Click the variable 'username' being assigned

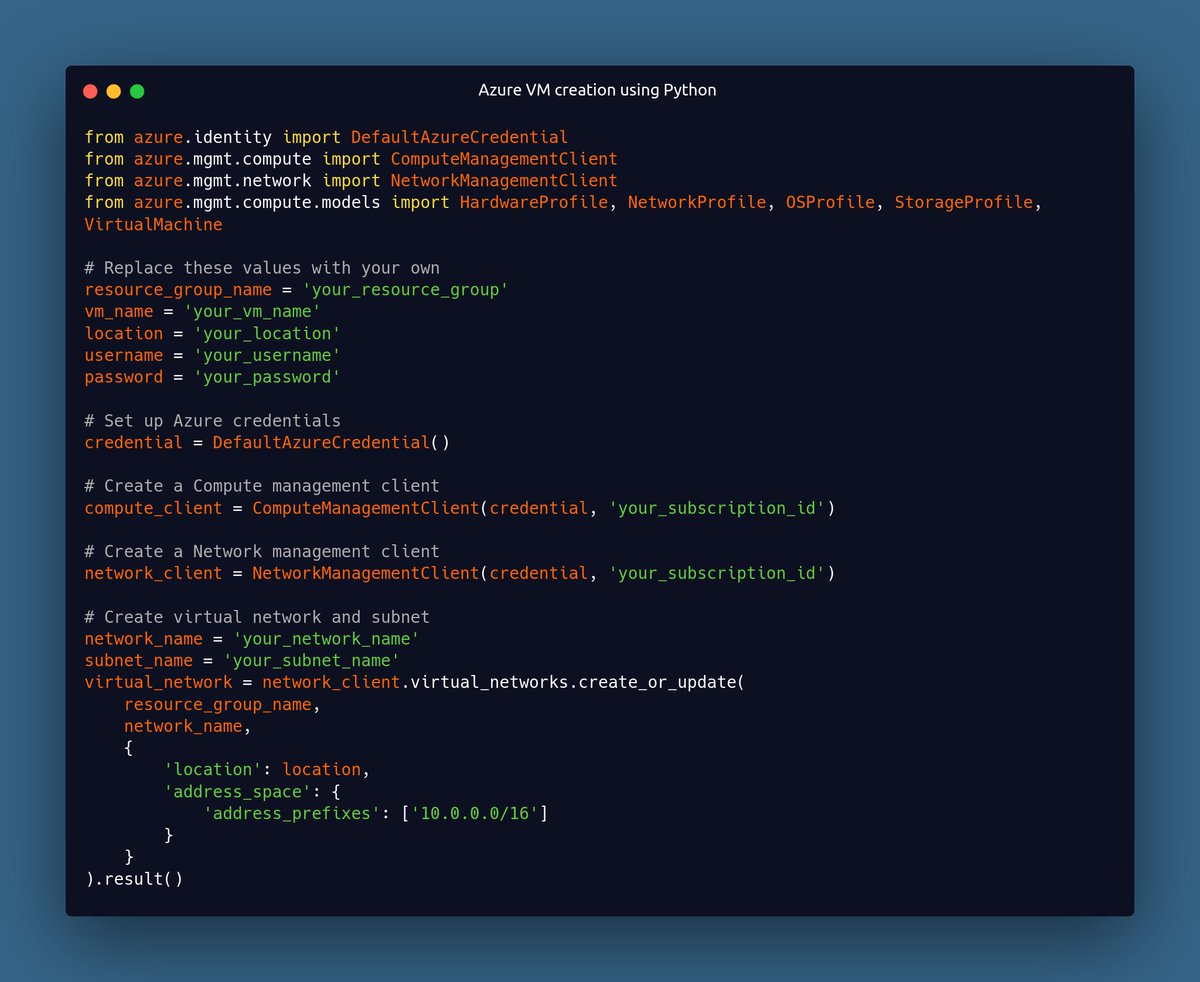124,356
